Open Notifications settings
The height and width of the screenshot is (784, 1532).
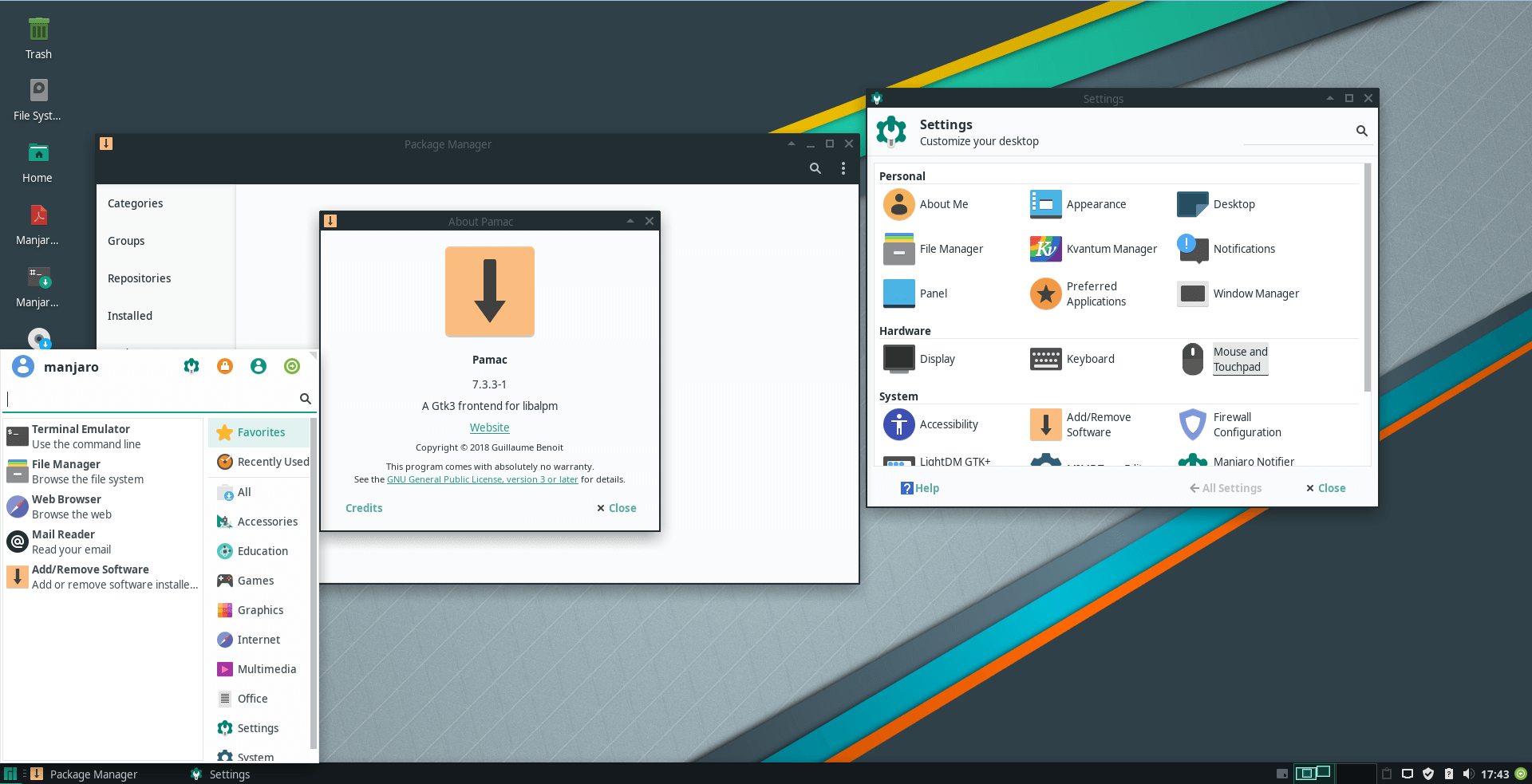(1226, 250)
